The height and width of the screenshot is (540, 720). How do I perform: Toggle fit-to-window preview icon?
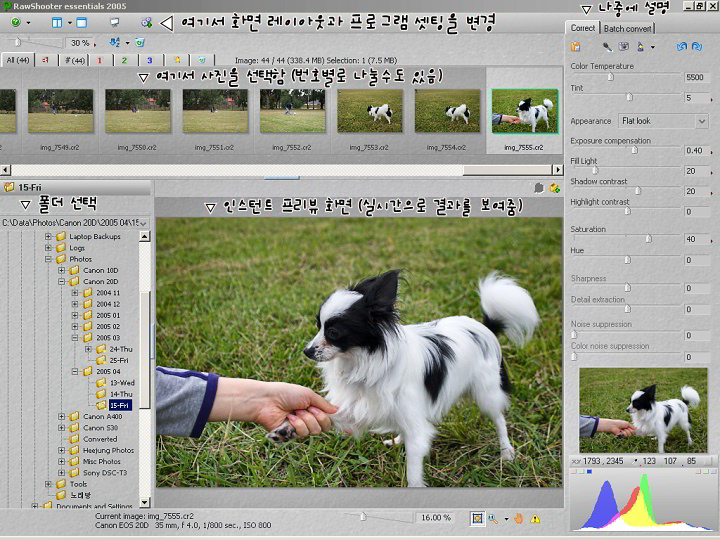[478, 519]
